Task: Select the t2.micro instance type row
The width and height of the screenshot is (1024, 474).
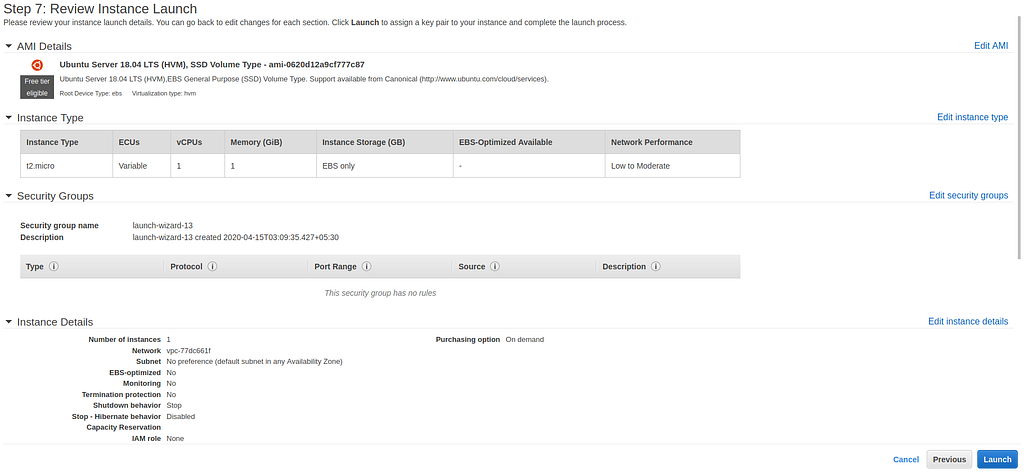Action: click(x=380, y=166)
